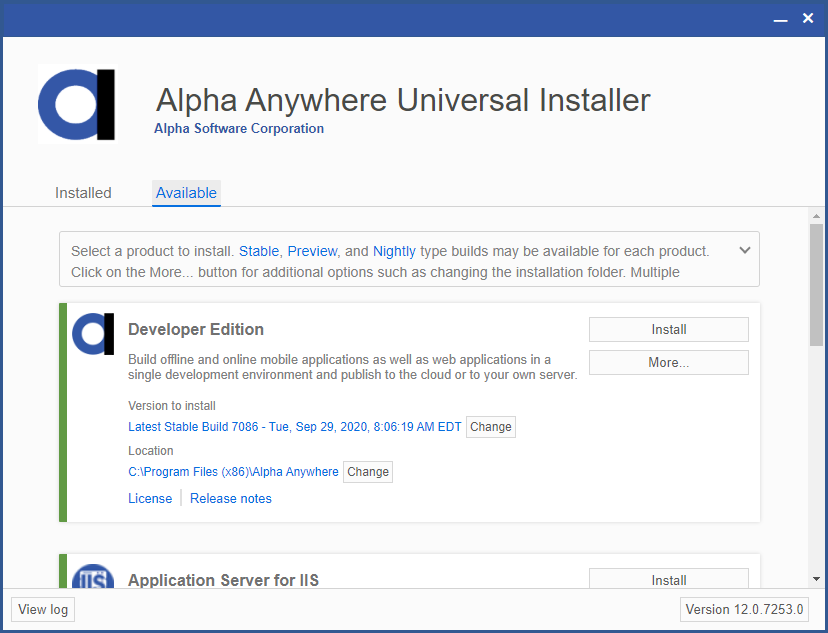Expand the product selection info box chevron
This screenshot has height=633, width=828.
(745, 250)
